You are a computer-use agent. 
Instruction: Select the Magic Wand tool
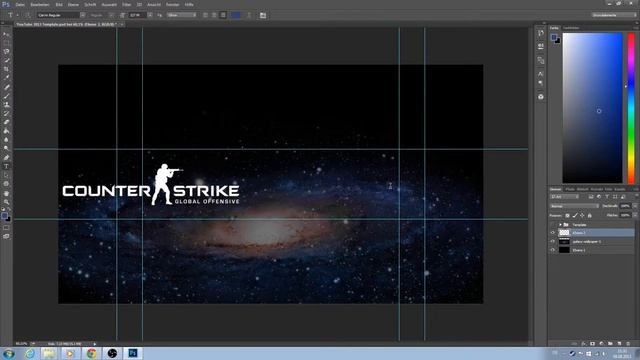click(x=6, y=60)
